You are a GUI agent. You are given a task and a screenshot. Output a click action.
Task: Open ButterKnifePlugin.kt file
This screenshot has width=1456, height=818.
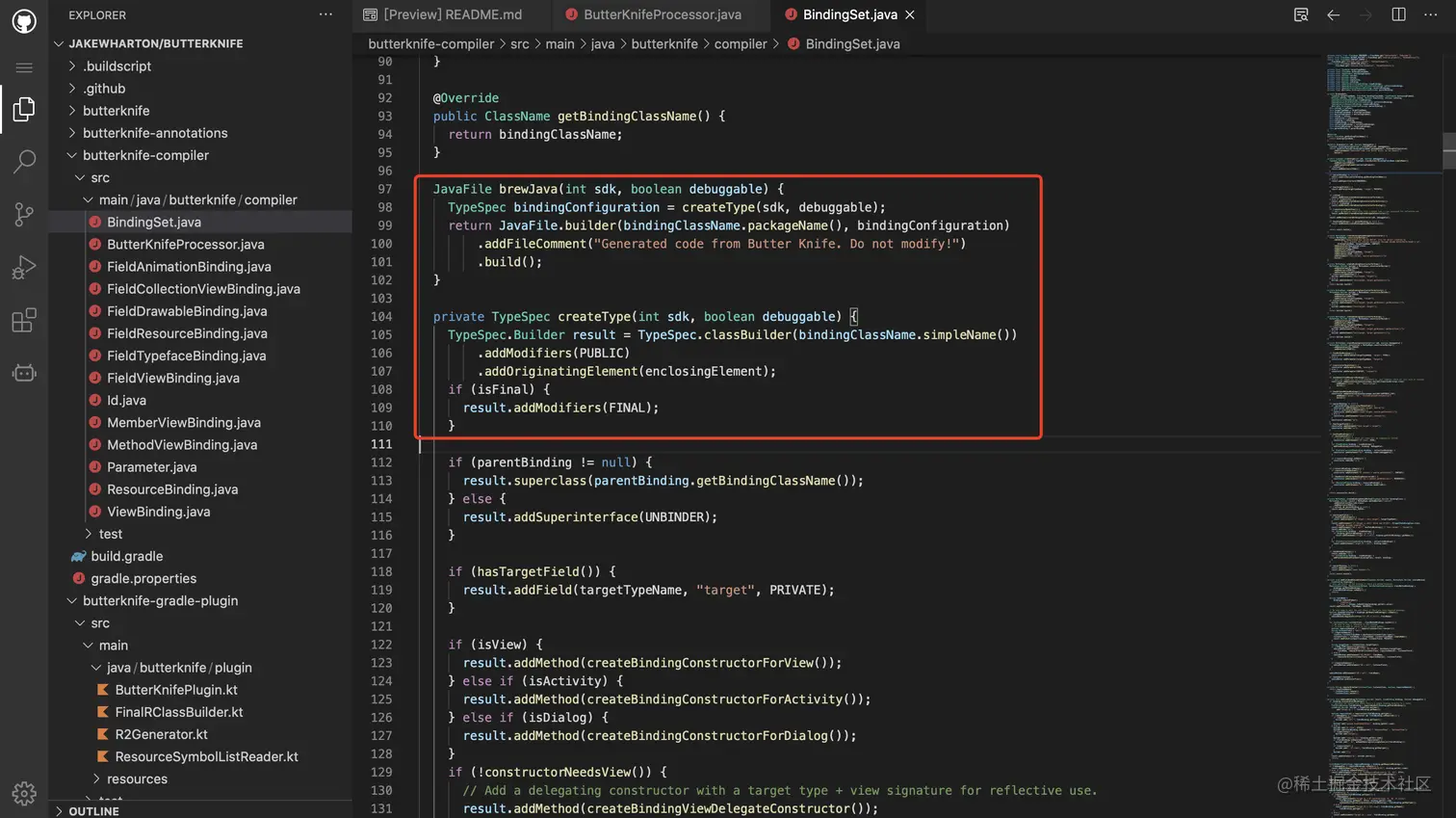pos(200,689)
